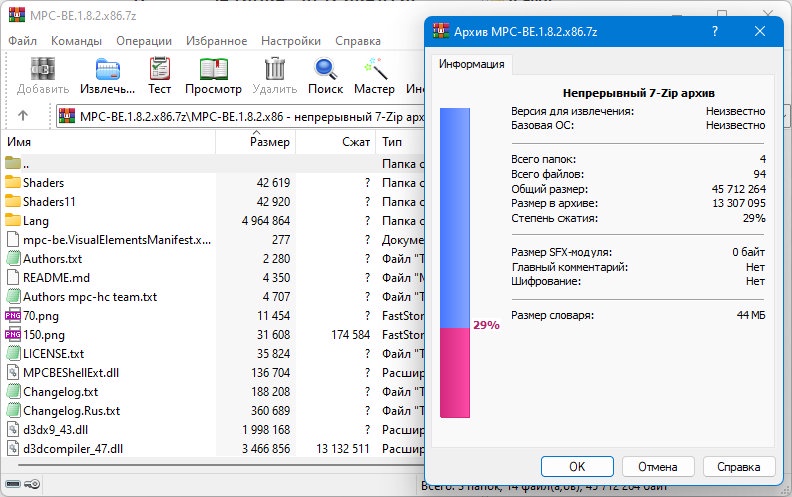Viewport: 792px width, 497px height.
Task: Click the LICENSE.txt notepad icon
Action: coord(13,354)
